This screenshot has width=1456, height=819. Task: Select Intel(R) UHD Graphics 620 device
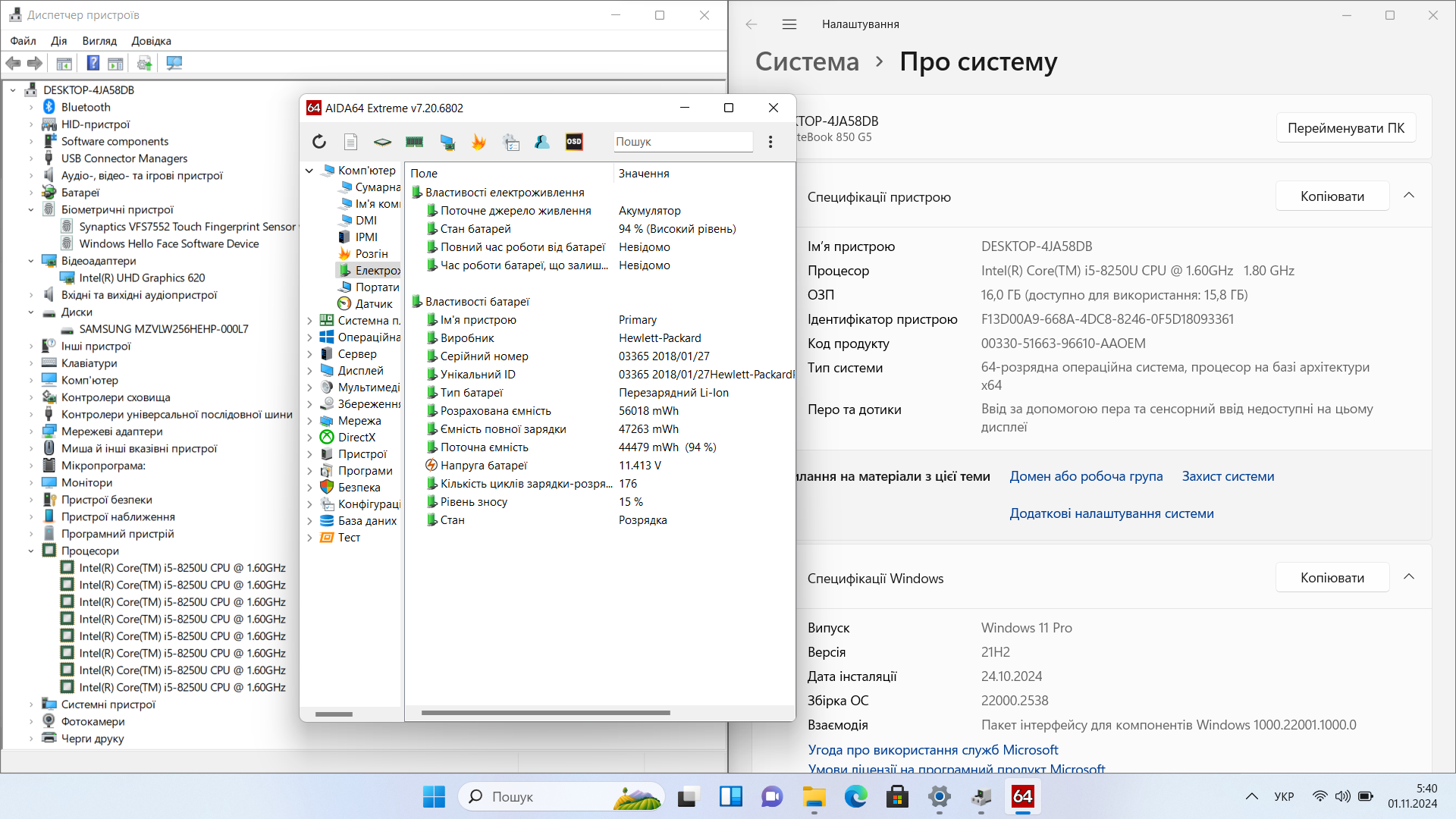pyautogui.click(x=142, y=278)
